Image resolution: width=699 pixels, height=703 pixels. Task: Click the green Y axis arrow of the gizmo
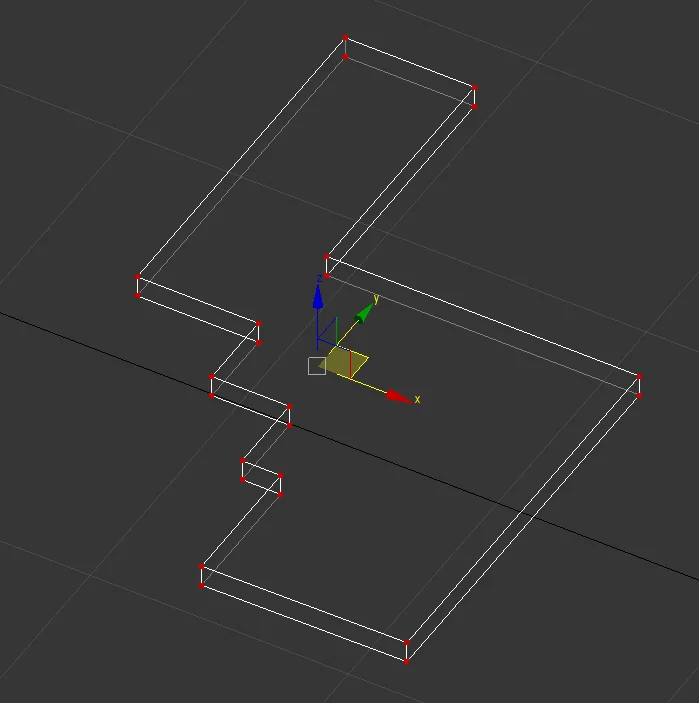pos(364,313)
